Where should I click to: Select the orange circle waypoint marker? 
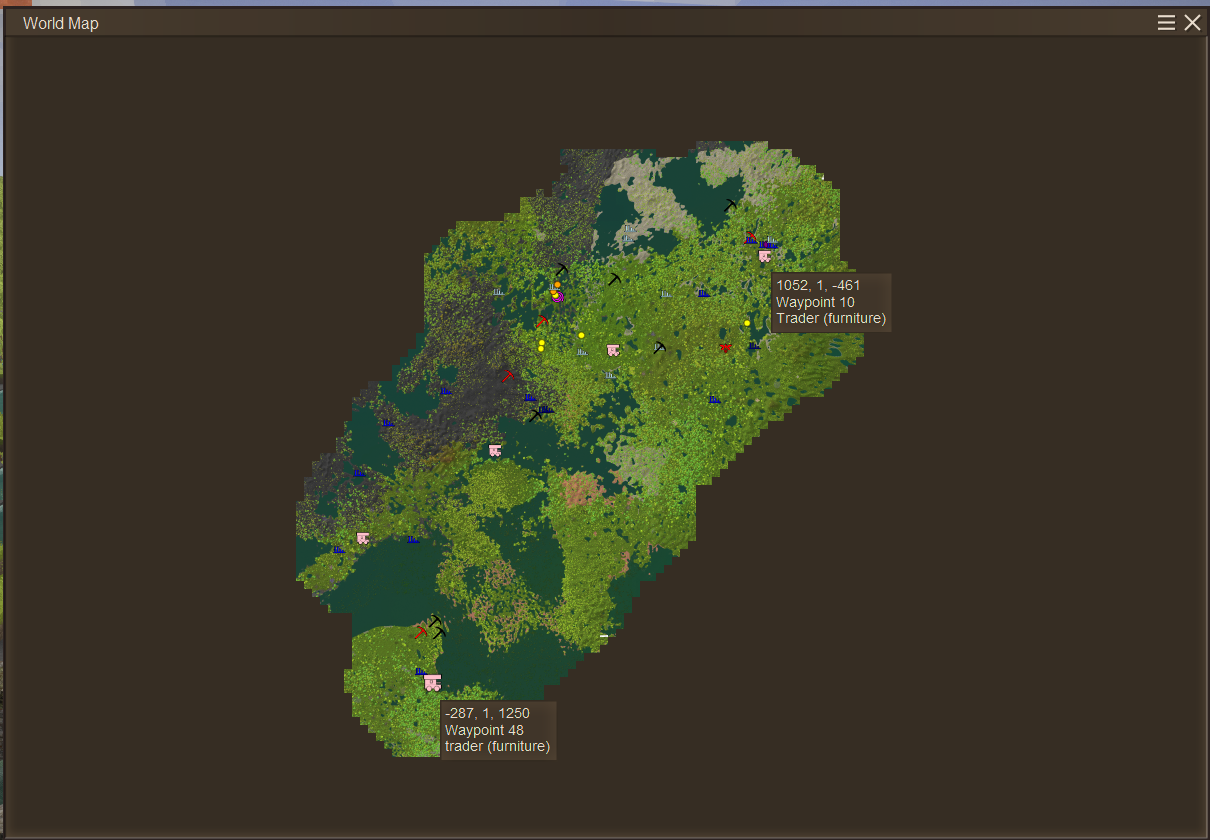click(557, 285)
